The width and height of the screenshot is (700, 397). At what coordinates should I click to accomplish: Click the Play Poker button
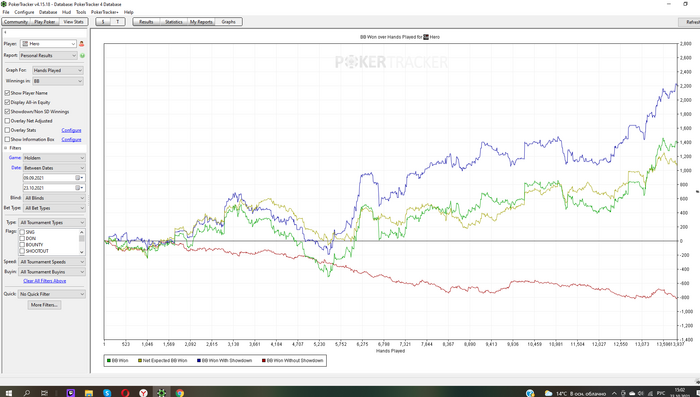pyautogui.click(x=45, y=21)
